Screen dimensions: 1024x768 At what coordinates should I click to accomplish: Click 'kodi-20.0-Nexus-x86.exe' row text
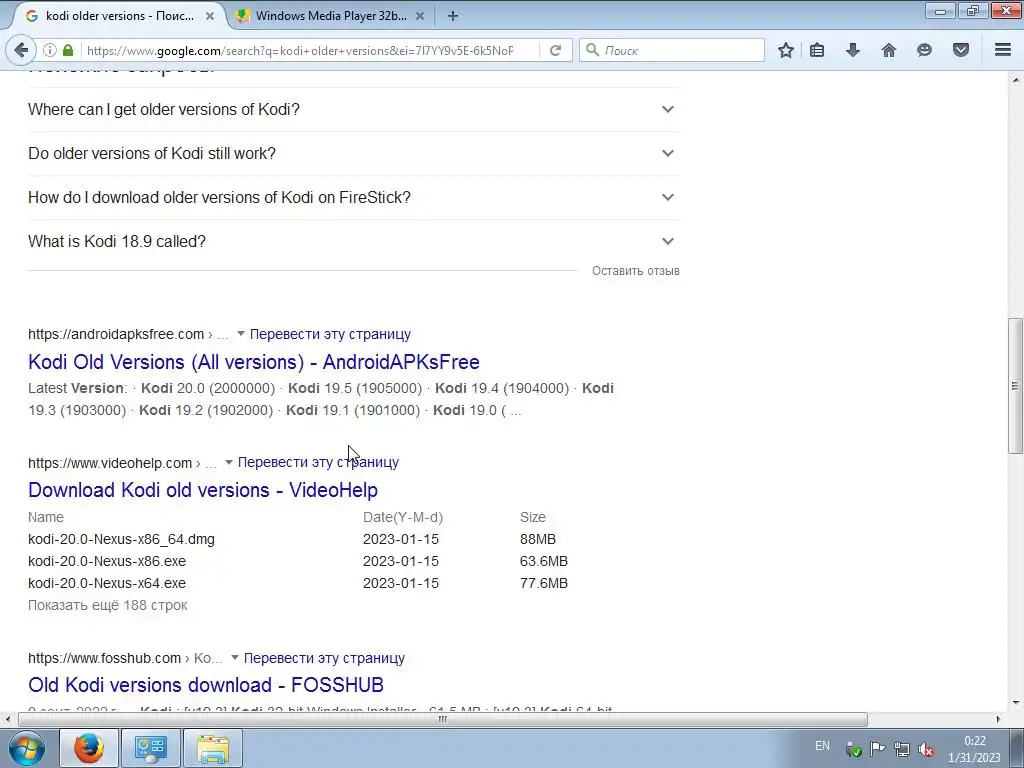point(107,562)
